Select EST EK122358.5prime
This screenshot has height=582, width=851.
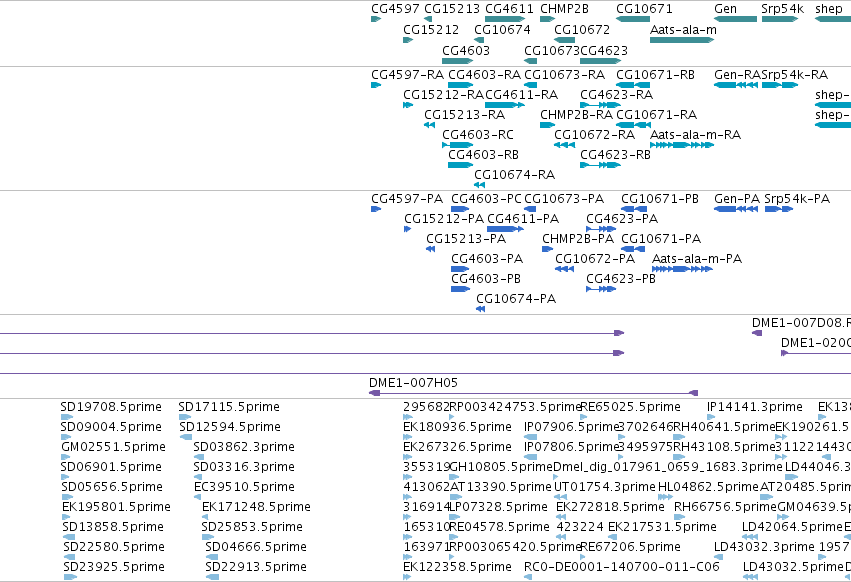tap(457, 567)
